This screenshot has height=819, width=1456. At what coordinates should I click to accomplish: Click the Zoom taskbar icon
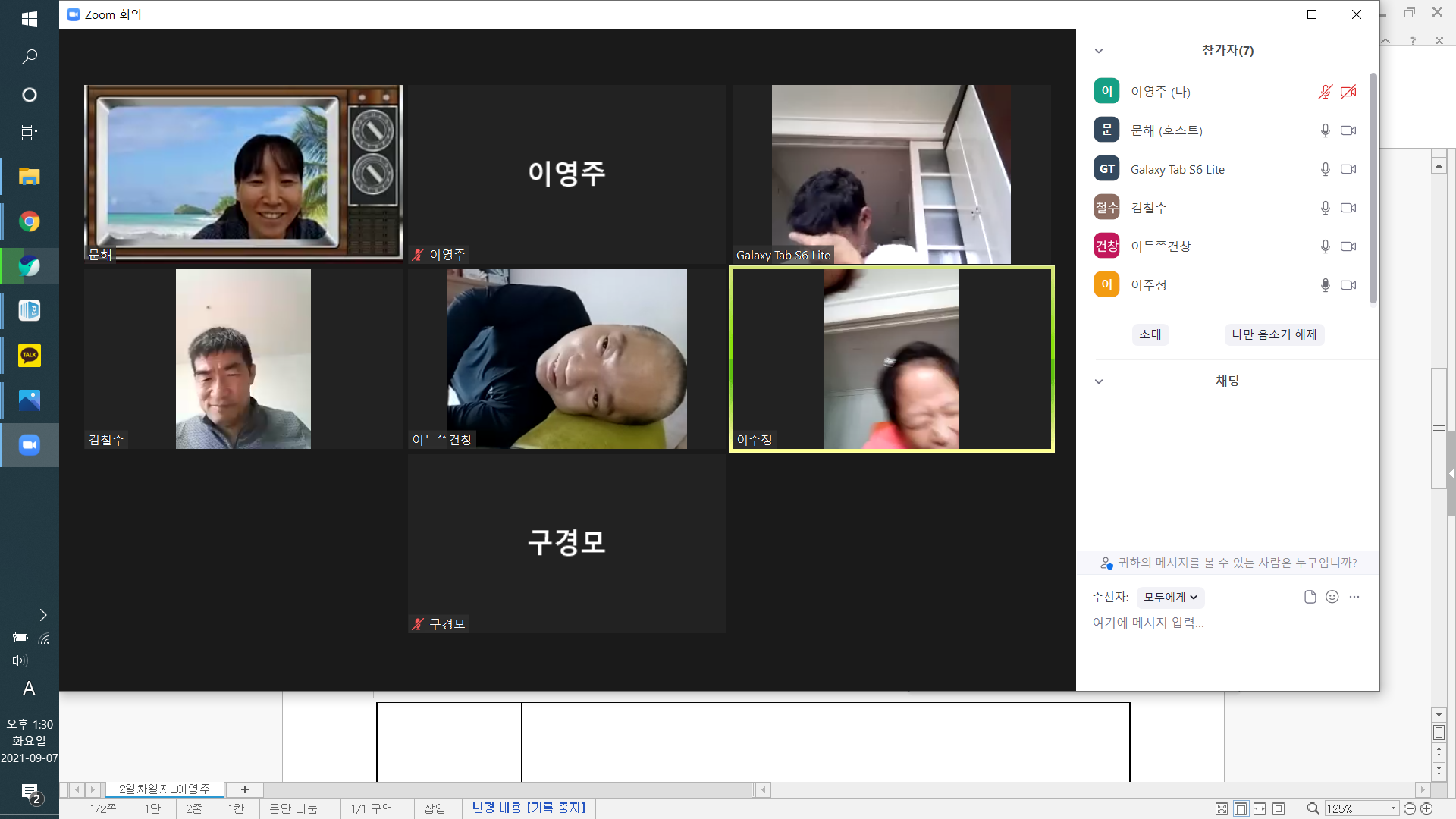30,445
